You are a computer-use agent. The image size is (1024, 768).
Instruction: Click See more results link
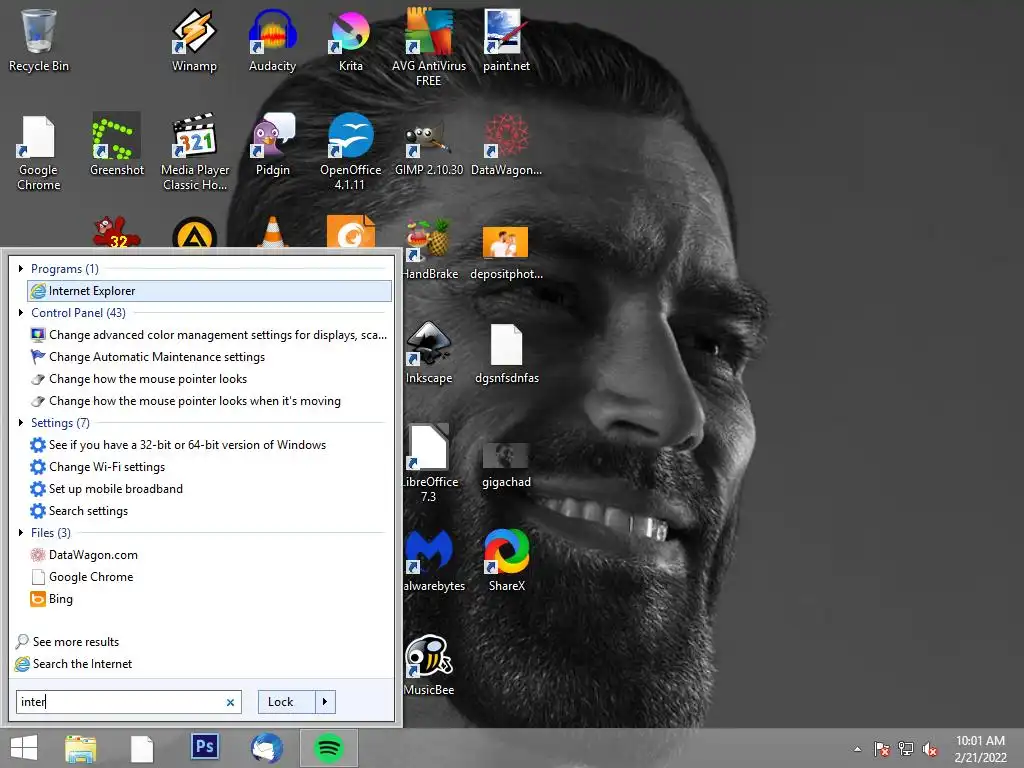pos(67,642)
